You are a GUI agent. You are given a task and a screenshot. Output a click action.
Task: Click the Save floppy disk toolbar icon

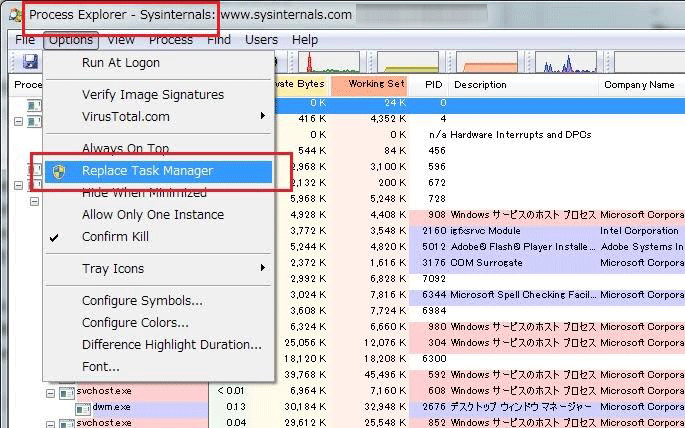click(30, 62)
